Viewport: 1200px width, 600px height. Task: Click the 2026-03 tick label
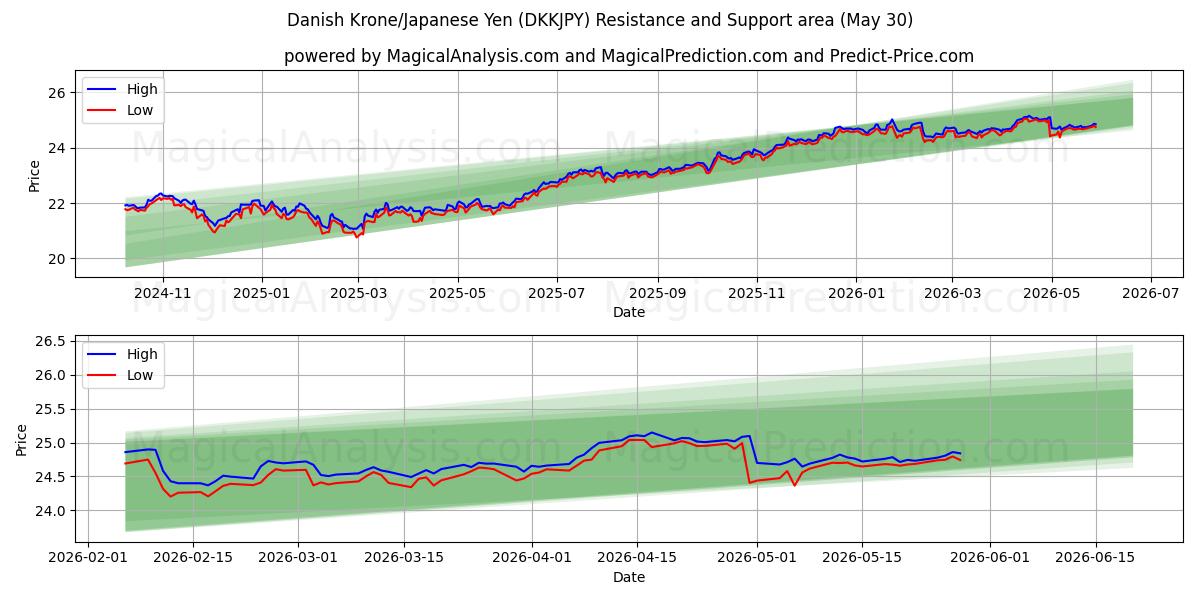coord(953,294)
